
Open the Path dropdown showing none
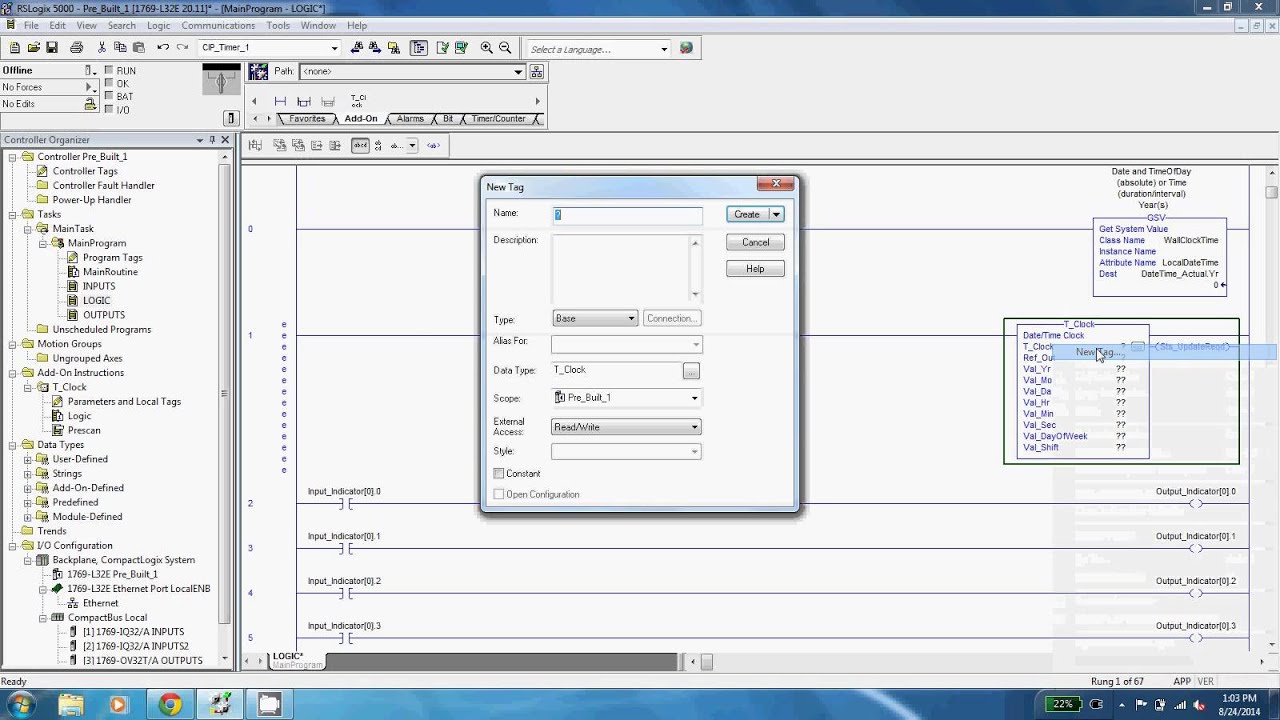point(413,72)
